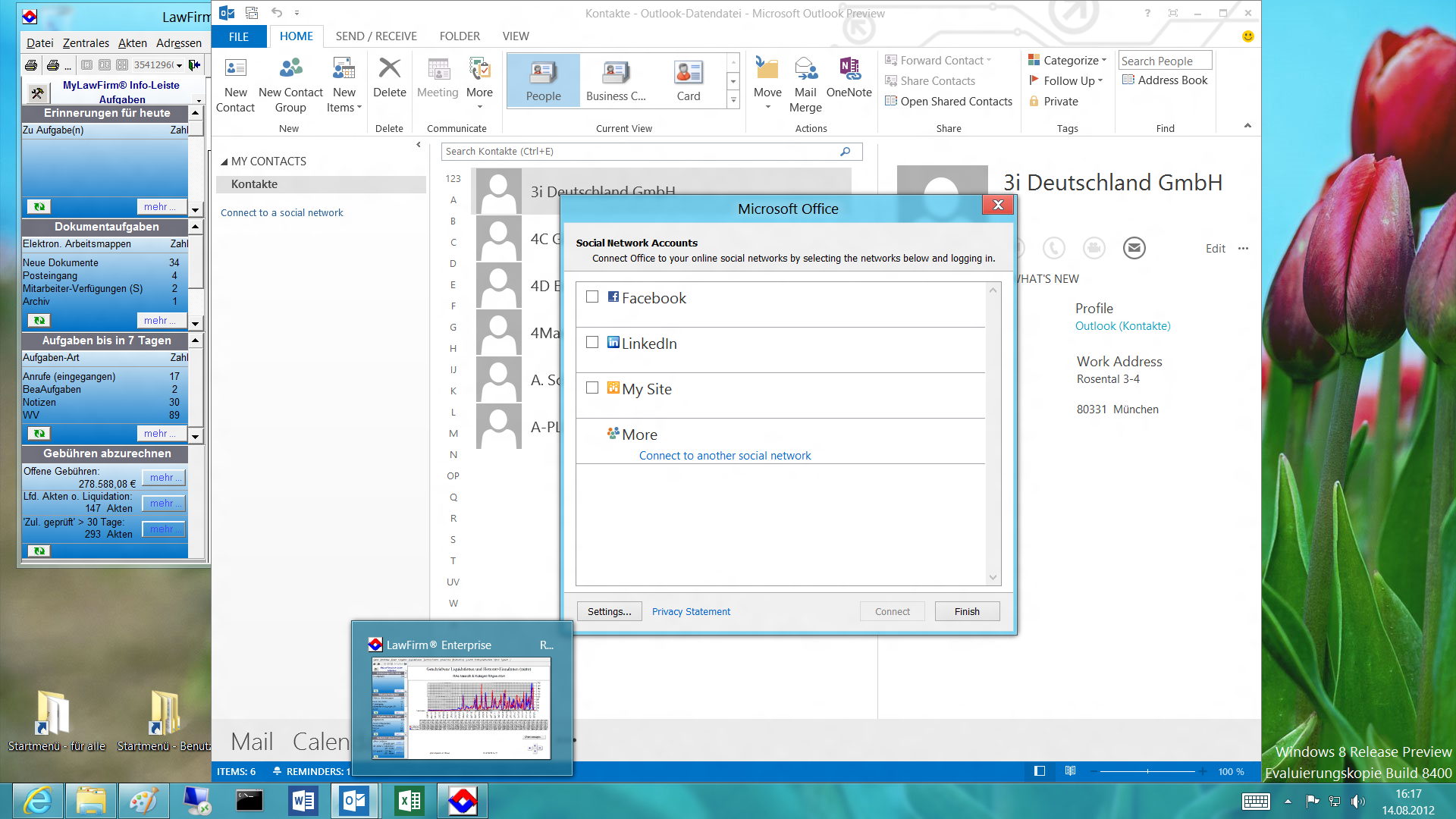This screenshot has height=819, width=1456.
Task: Open Address Book
Action: (1166, 80)
